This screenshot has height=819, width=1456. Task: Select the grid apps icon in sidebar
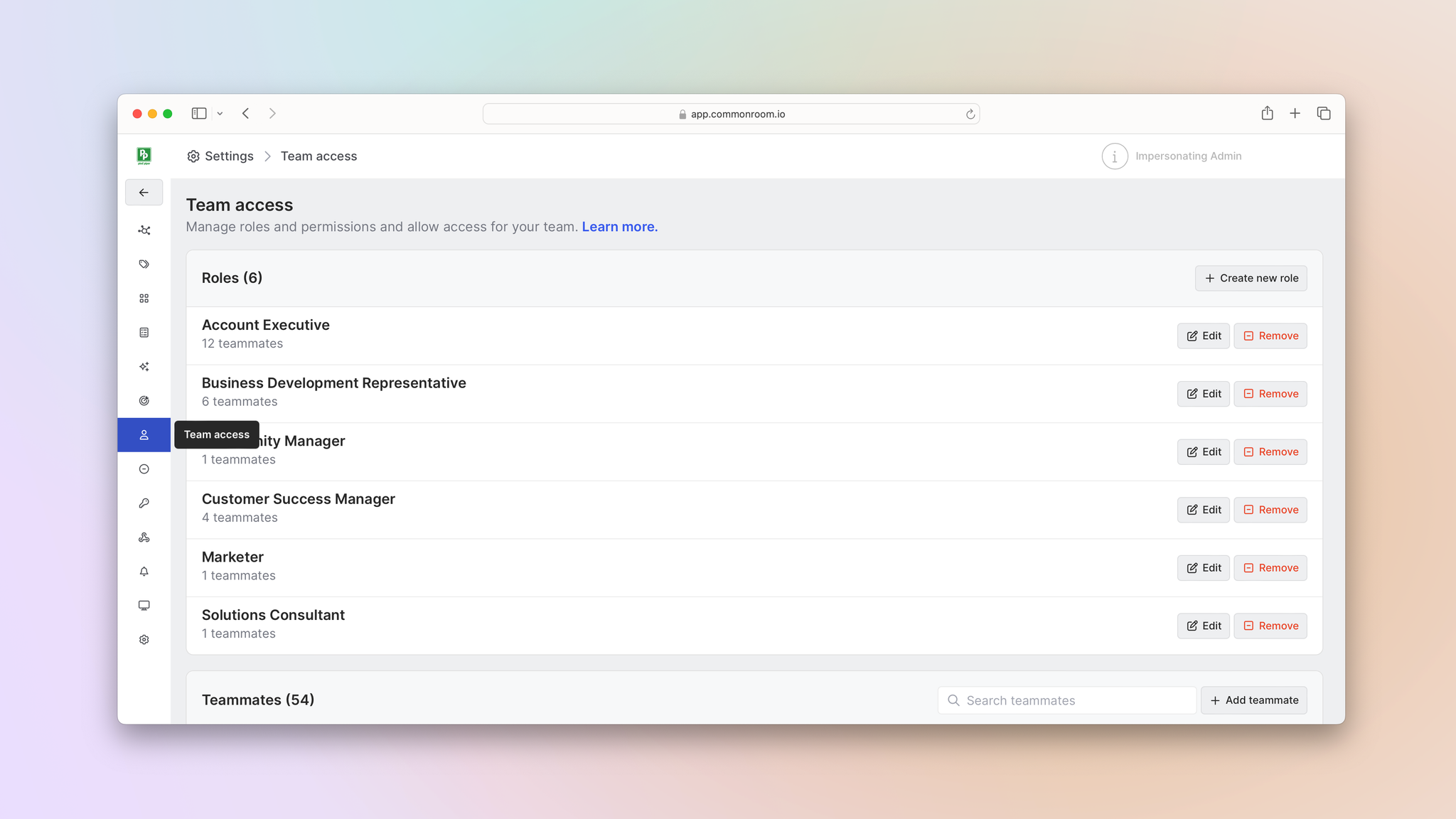(144, 299)
